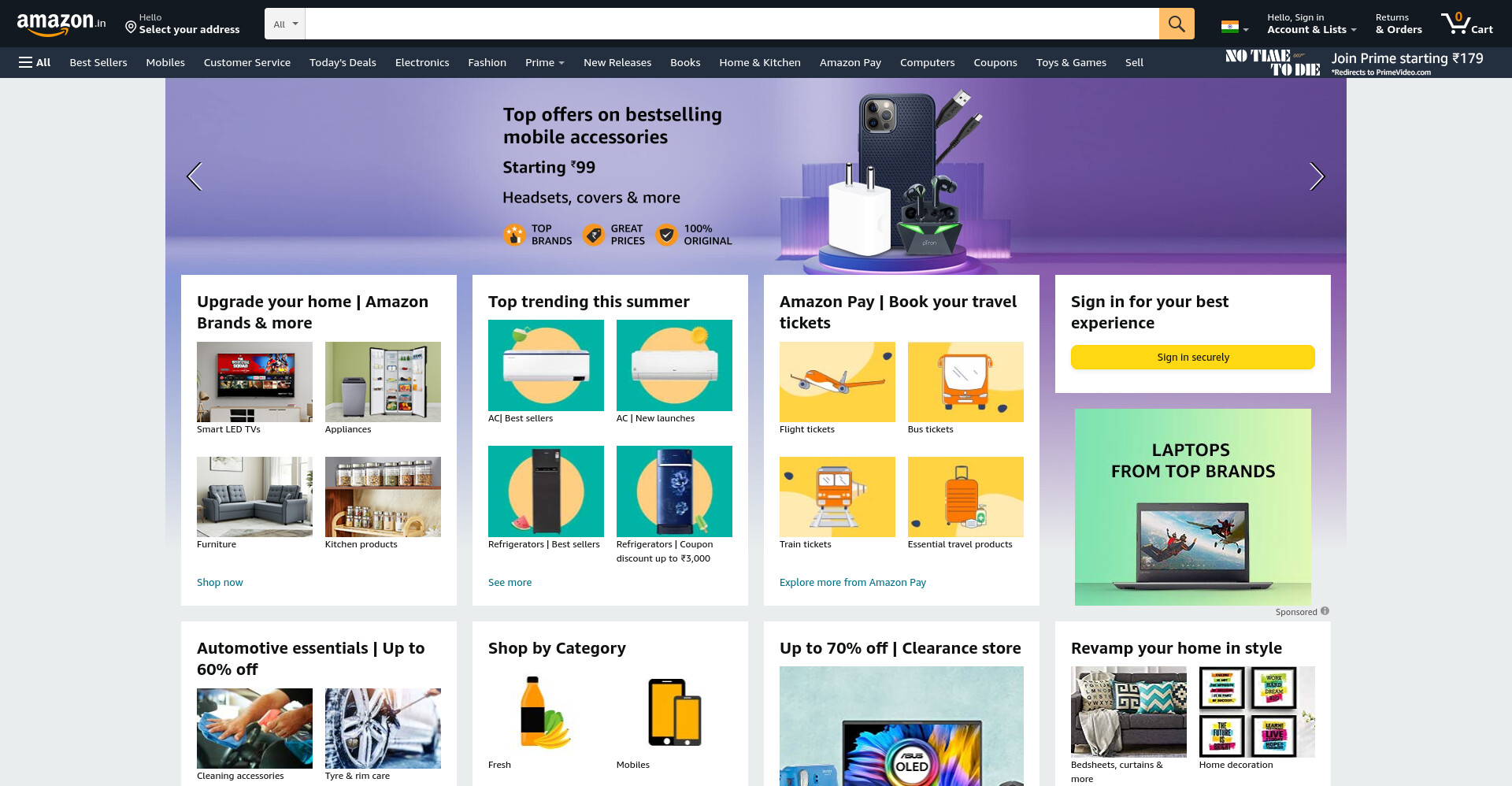The width and height of the screenshot is (1512, 786).
Task: Click the mobile accessories banner headline
Action: pos(612,126)
